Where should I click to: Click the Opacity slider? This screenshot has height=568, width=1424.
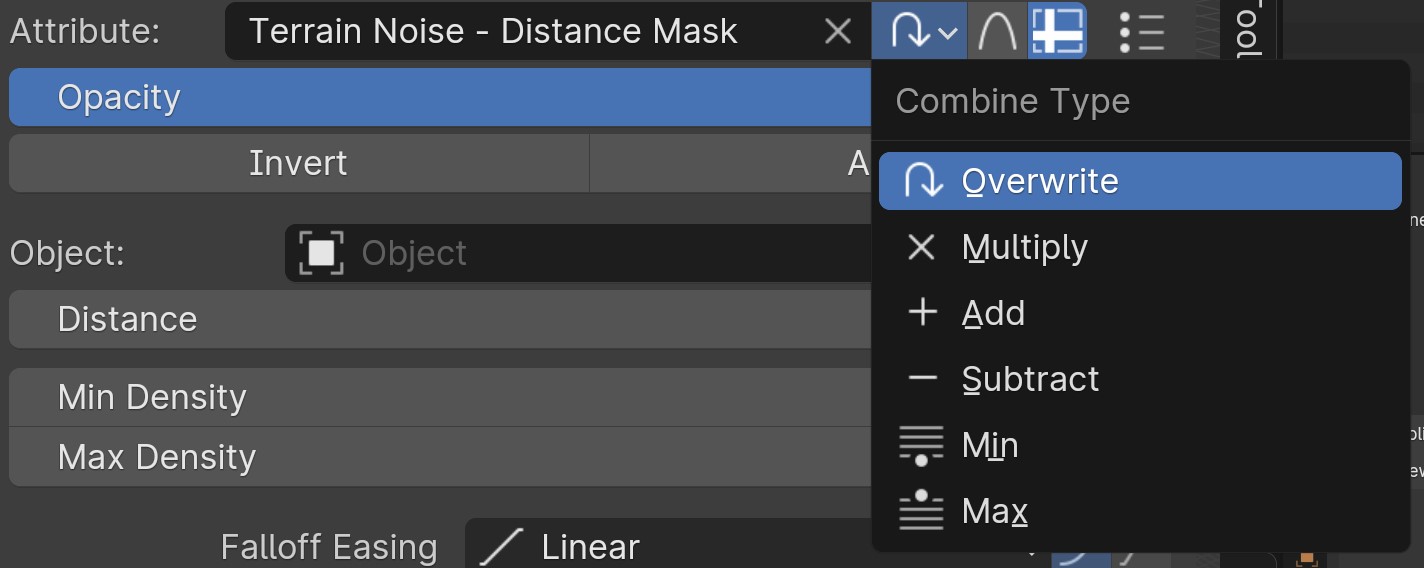click(440, 97)
